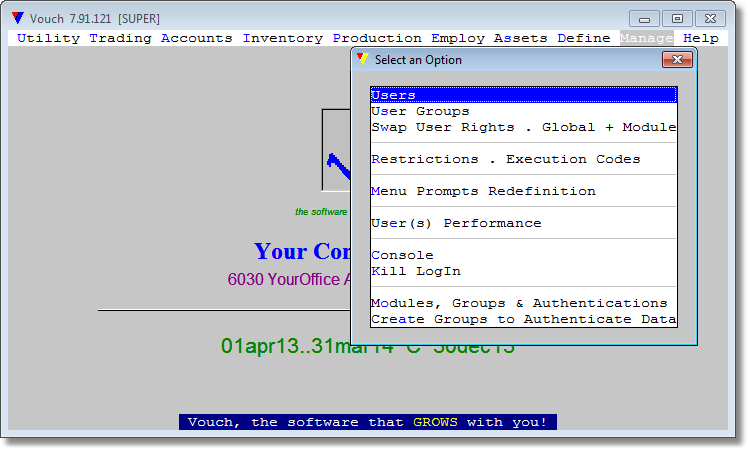748x450 pixels.
Task: Choose Restrictions . Execution Codes
Action: tap(523, 159)
